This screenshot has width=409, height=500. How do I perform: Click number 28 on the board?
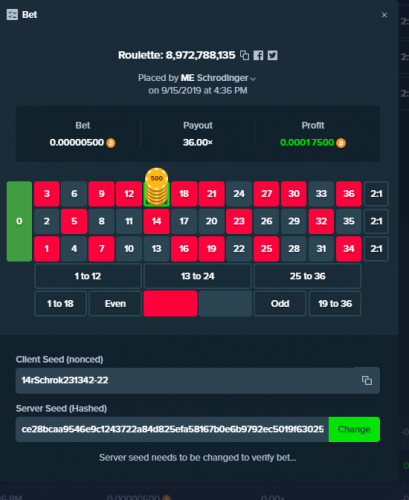294,249
